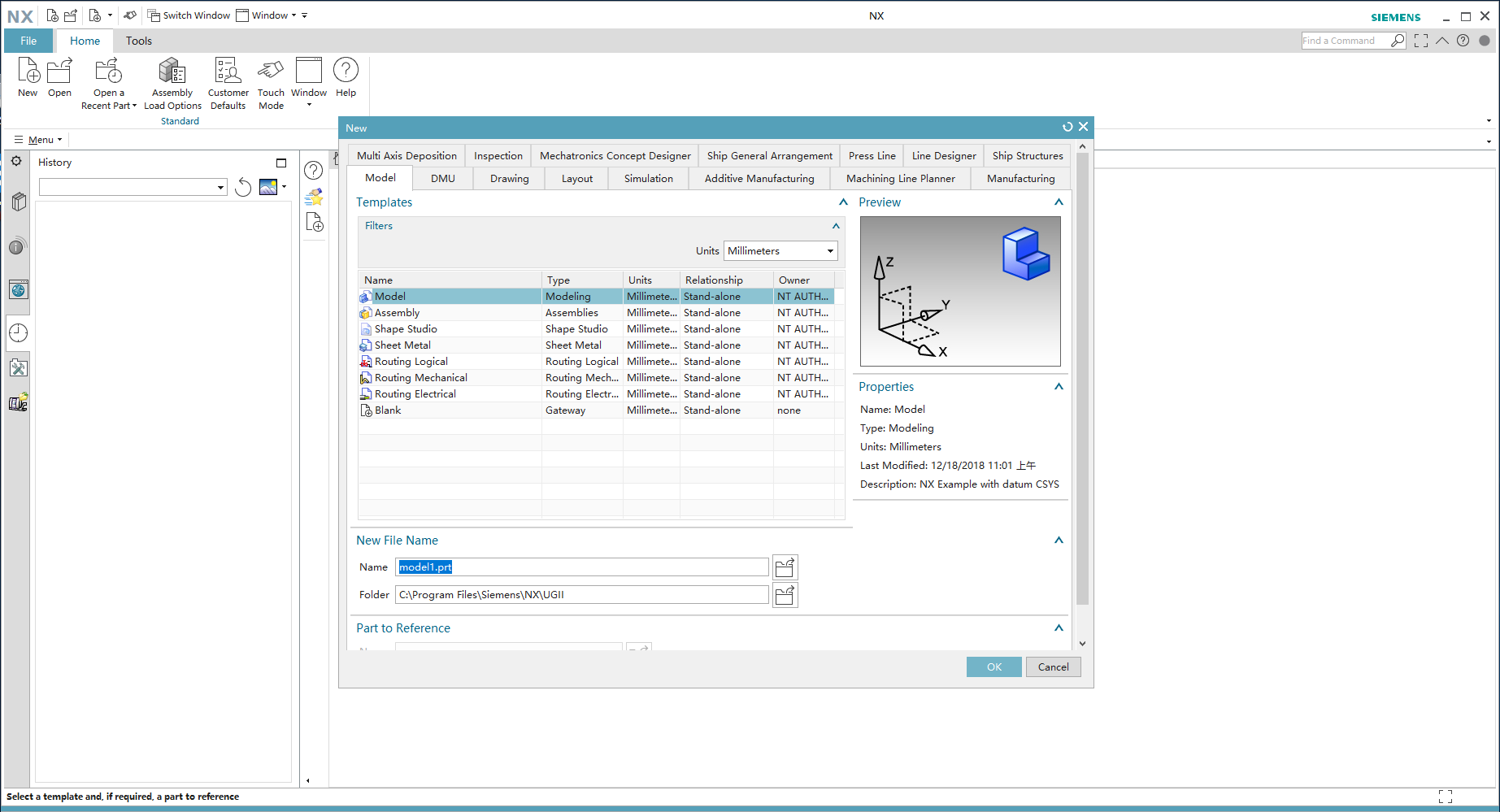Open the Process Studio sidebar icon
Viewport: 1500px width, 812px height.
19,368
